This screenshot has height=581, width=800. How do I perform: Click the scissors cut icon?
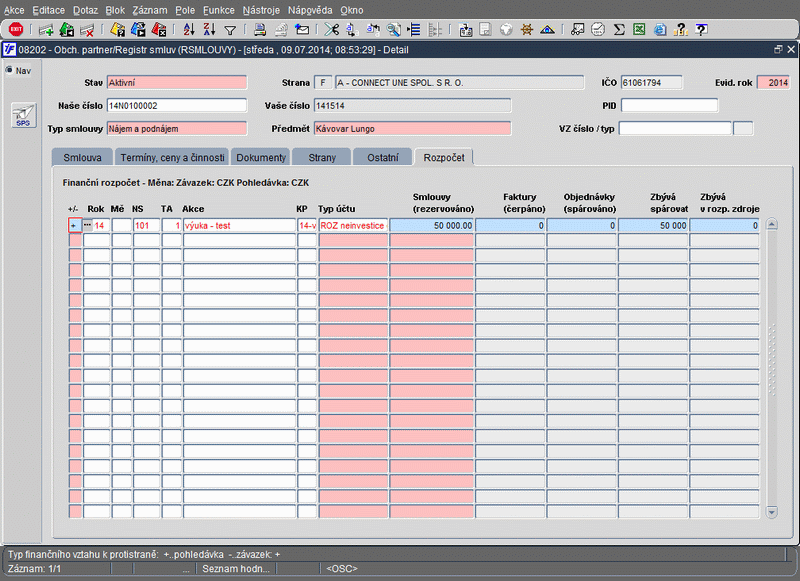tap(331, 30)
